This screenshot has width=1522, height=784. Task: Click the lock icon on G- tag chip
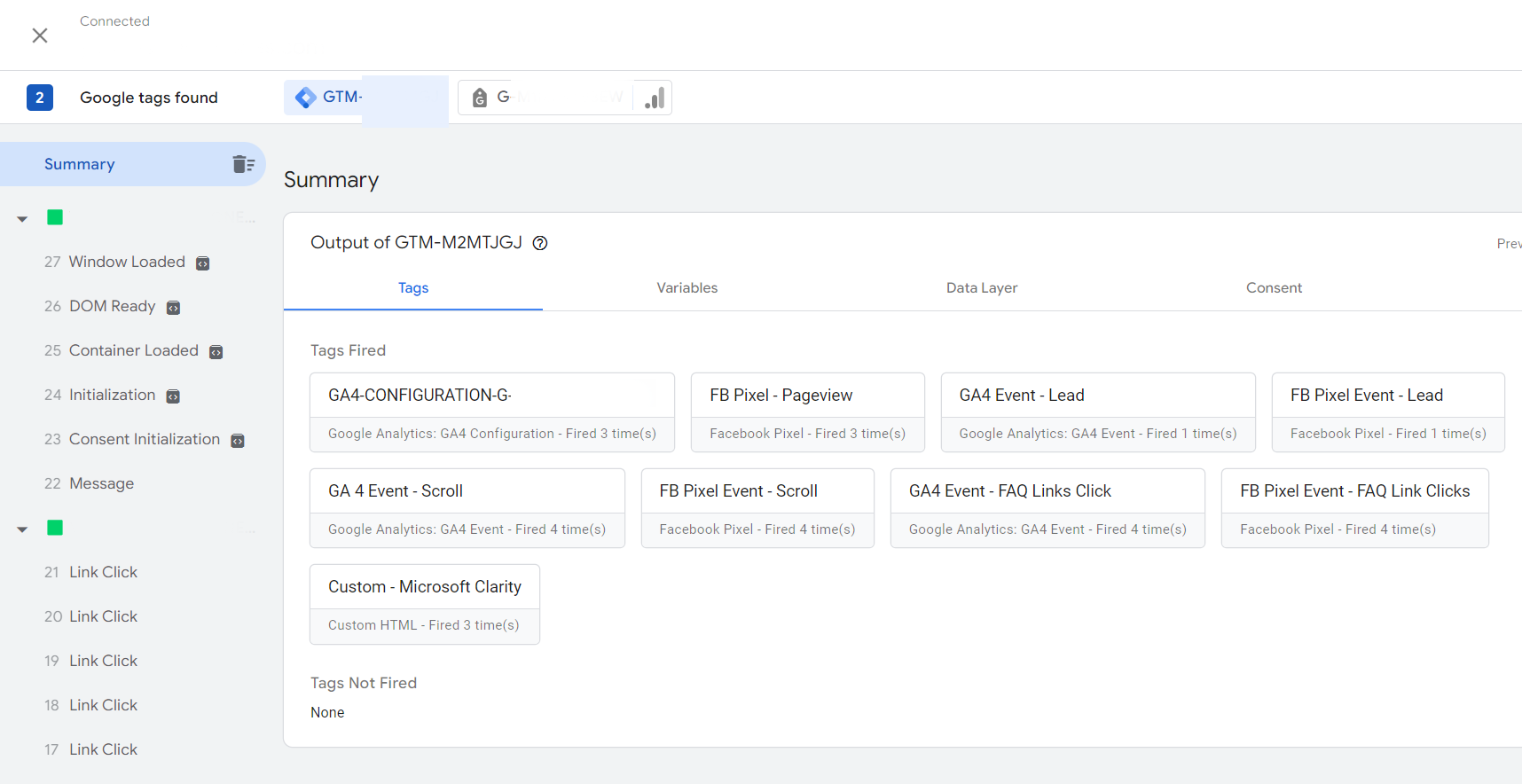point(480,98)
